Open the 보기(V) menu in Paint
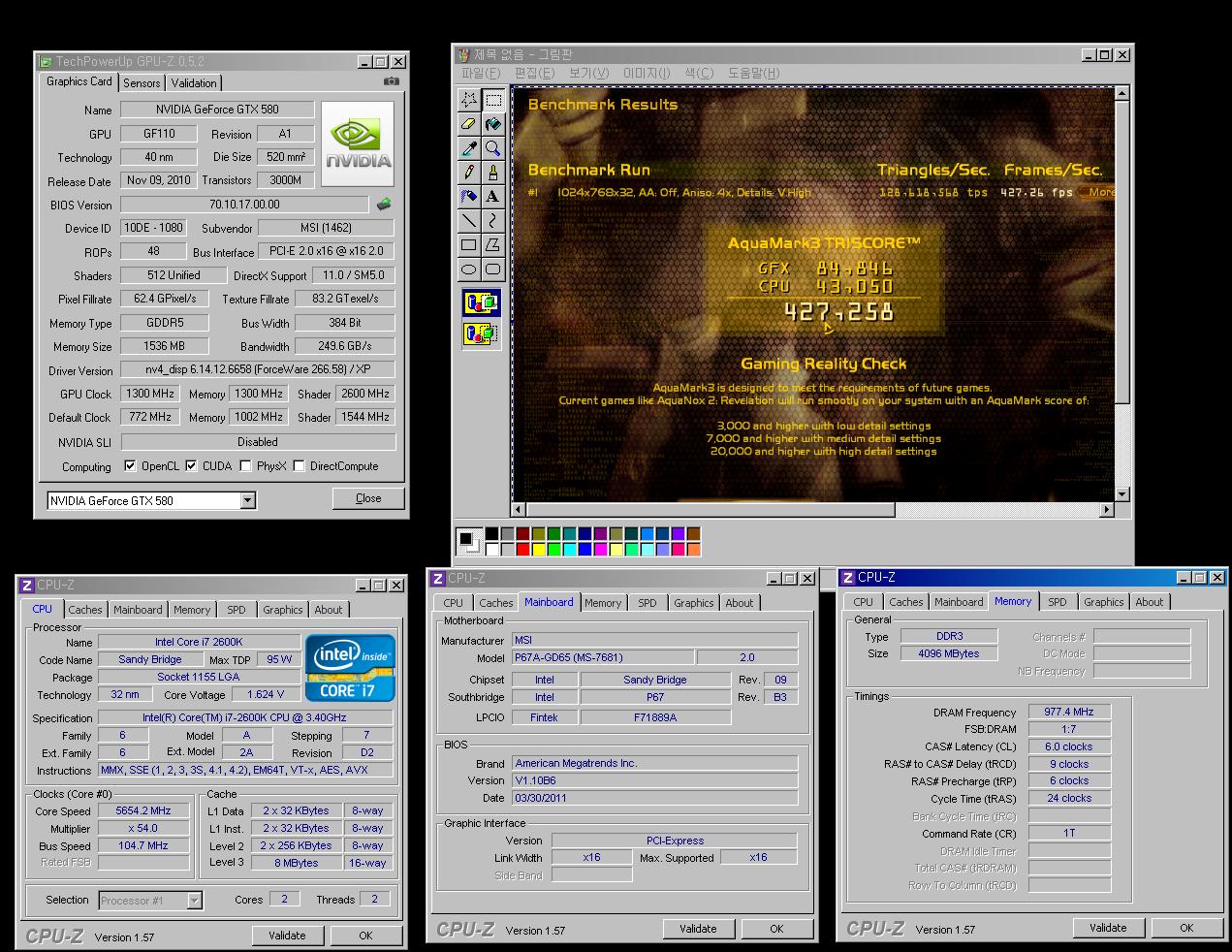The width and height of the screenshot is (1232, 952). pyautogui.click(x=588, y=73)
